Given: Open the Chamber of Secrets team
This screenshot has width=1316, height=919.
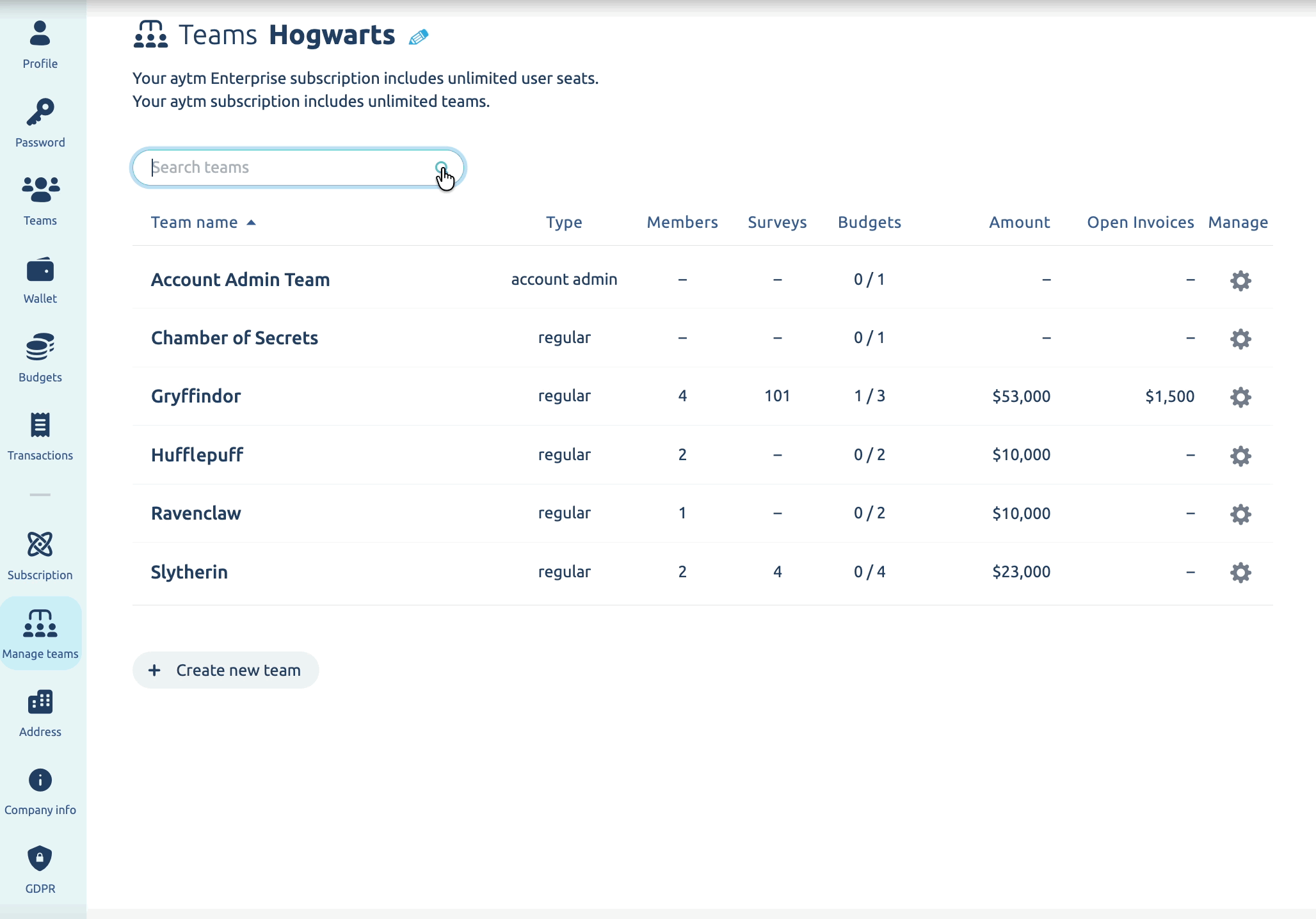Looking at the screenshot, I should (234, 338).
